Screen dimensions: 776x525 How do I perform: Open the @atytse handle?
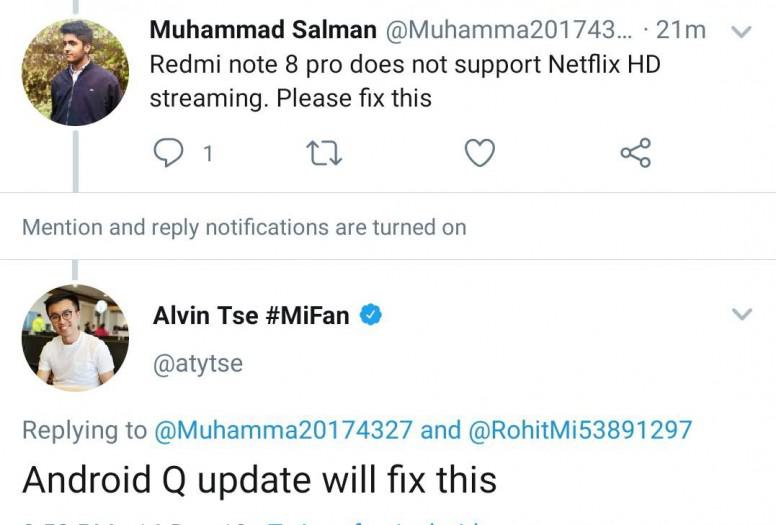point(198,363)
